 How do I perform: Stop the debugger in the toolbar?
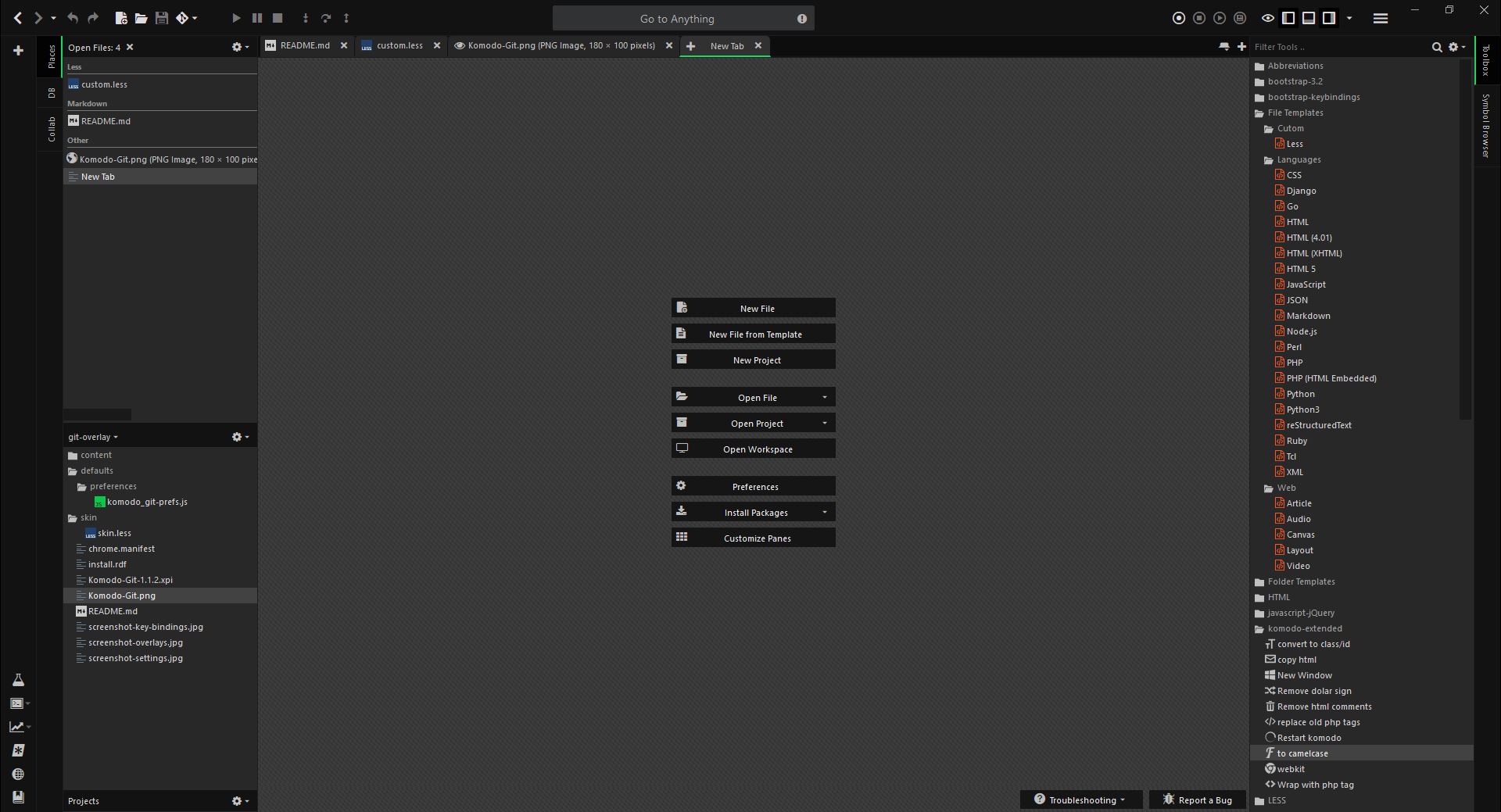pyautogui.click(x=278, y=17)
